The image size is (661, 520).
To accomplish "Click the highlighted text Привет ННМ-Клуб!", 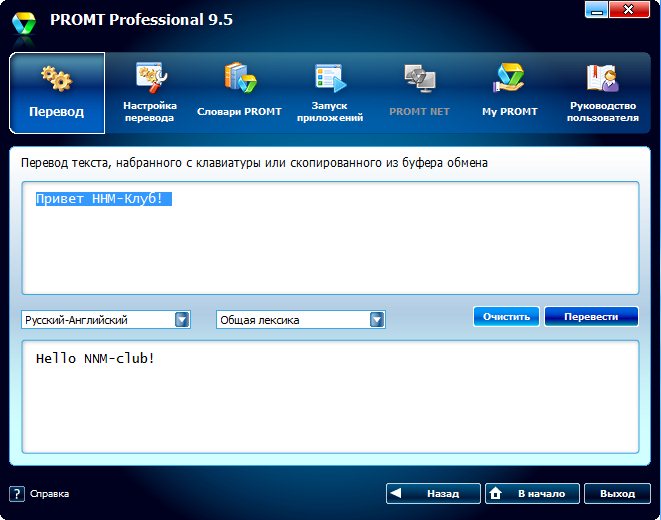I will 104,198.
